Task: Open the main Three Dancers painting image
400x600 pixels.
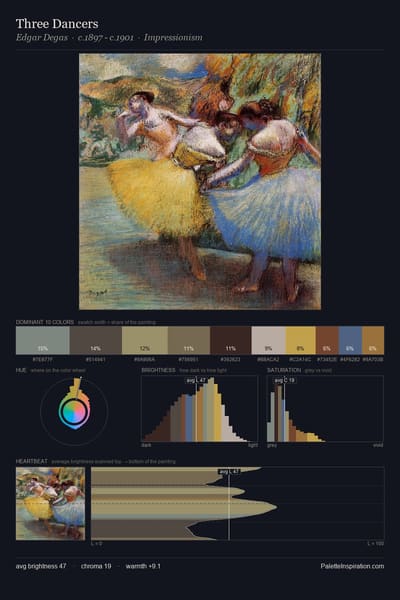Action: (200, 181)
